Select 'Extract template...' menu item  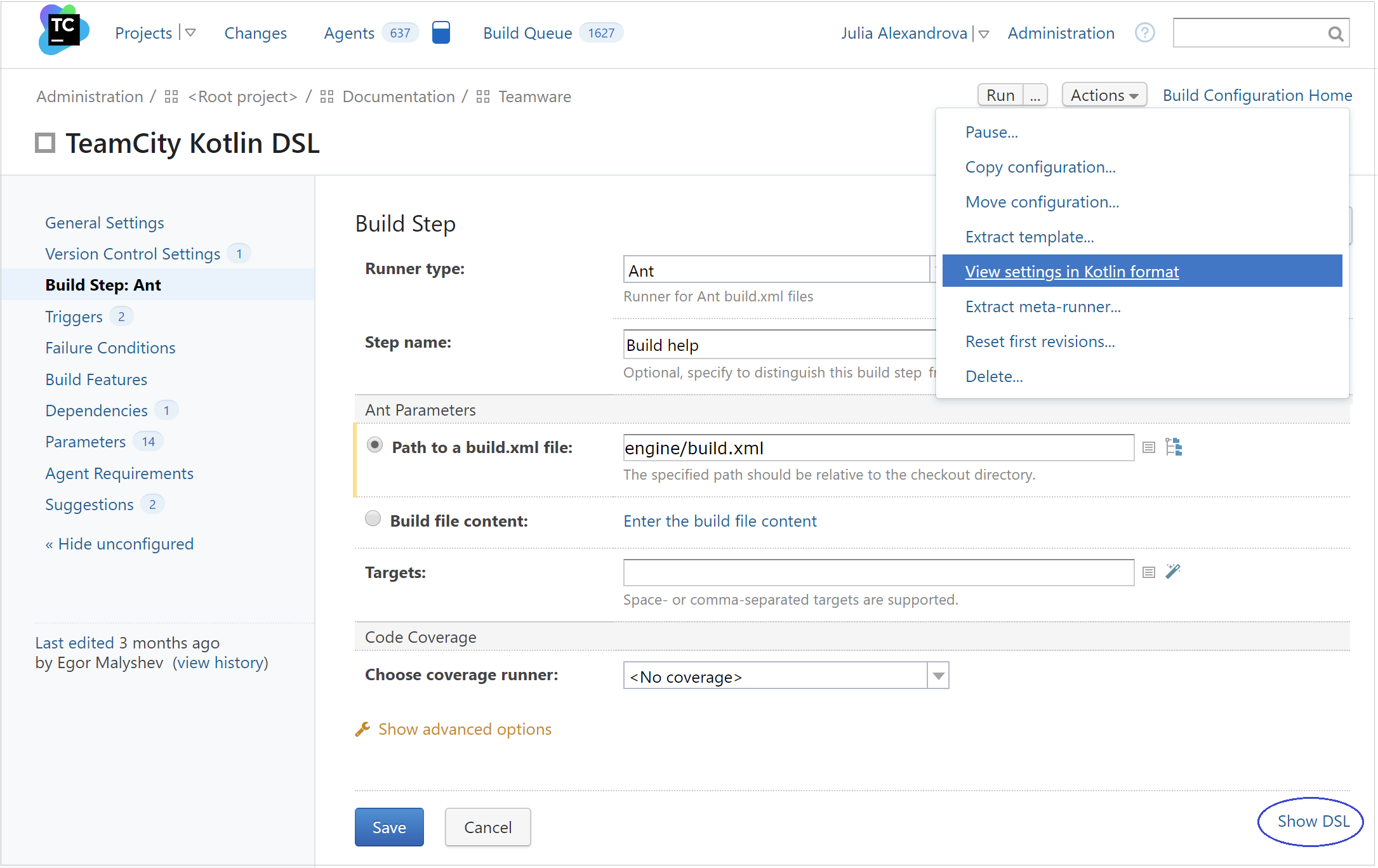coord(1029,237)
